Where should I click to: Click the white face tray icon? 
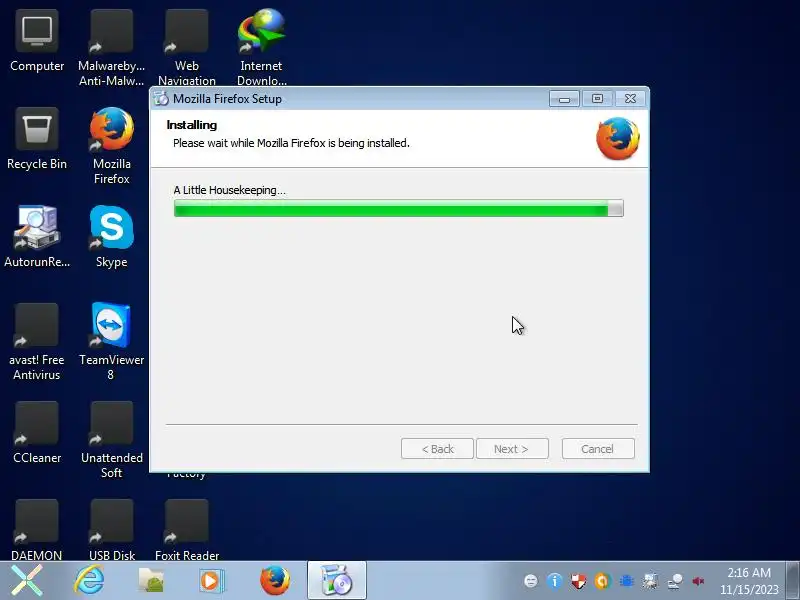pos(531,581)
